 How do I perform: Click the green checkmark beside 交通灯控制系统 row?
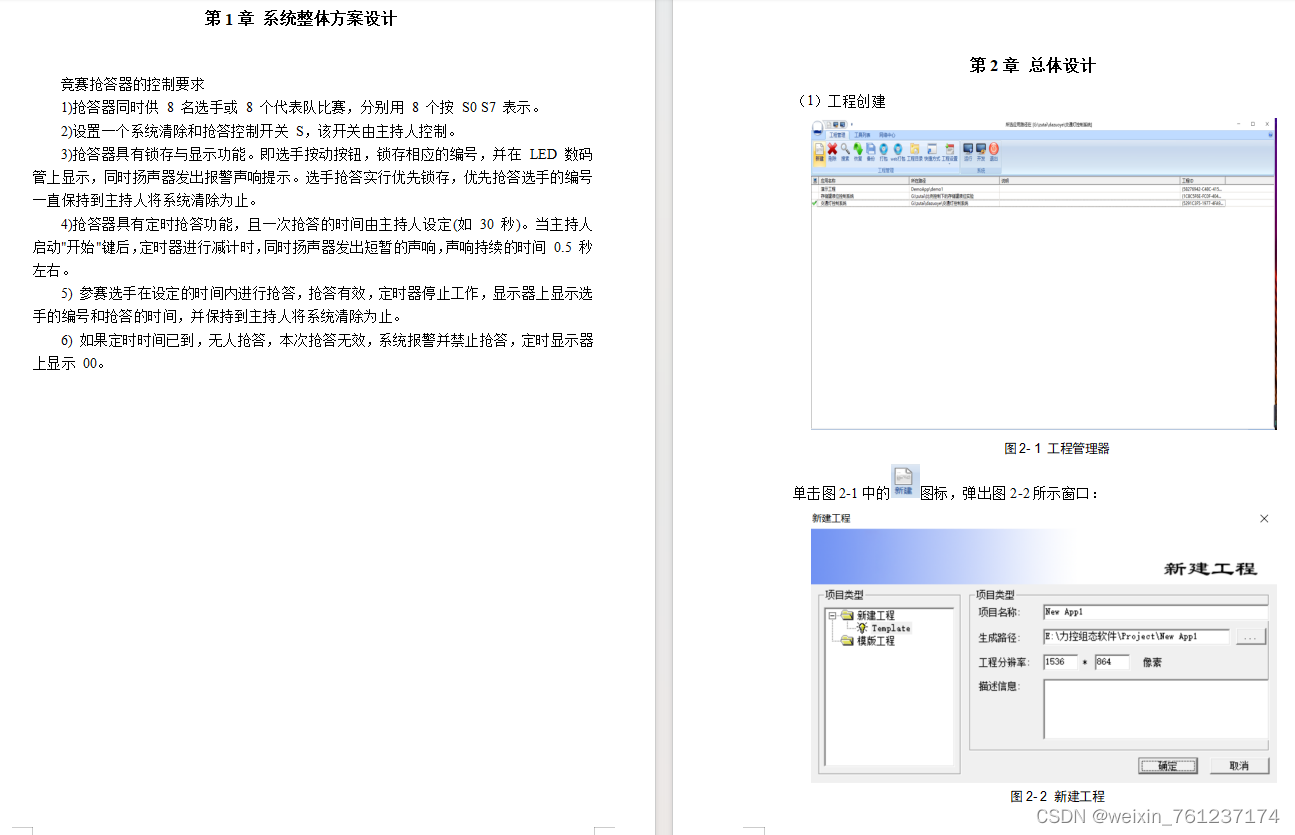point(815,203)
